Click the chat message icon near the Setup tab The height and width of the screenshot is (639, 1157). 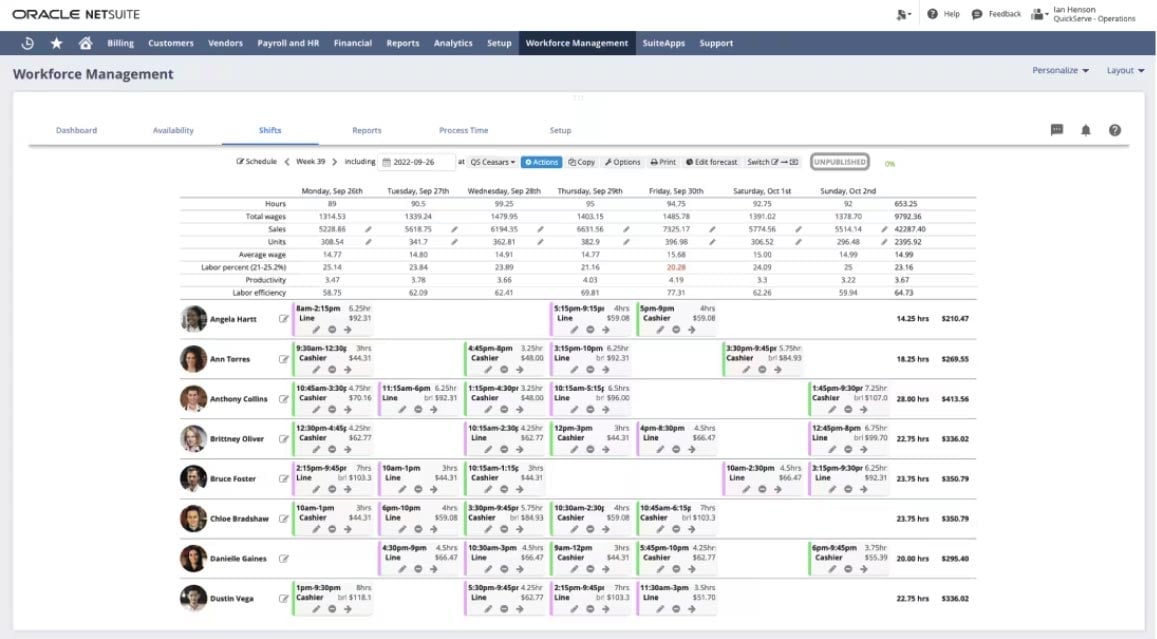(x=1055, y=130)
